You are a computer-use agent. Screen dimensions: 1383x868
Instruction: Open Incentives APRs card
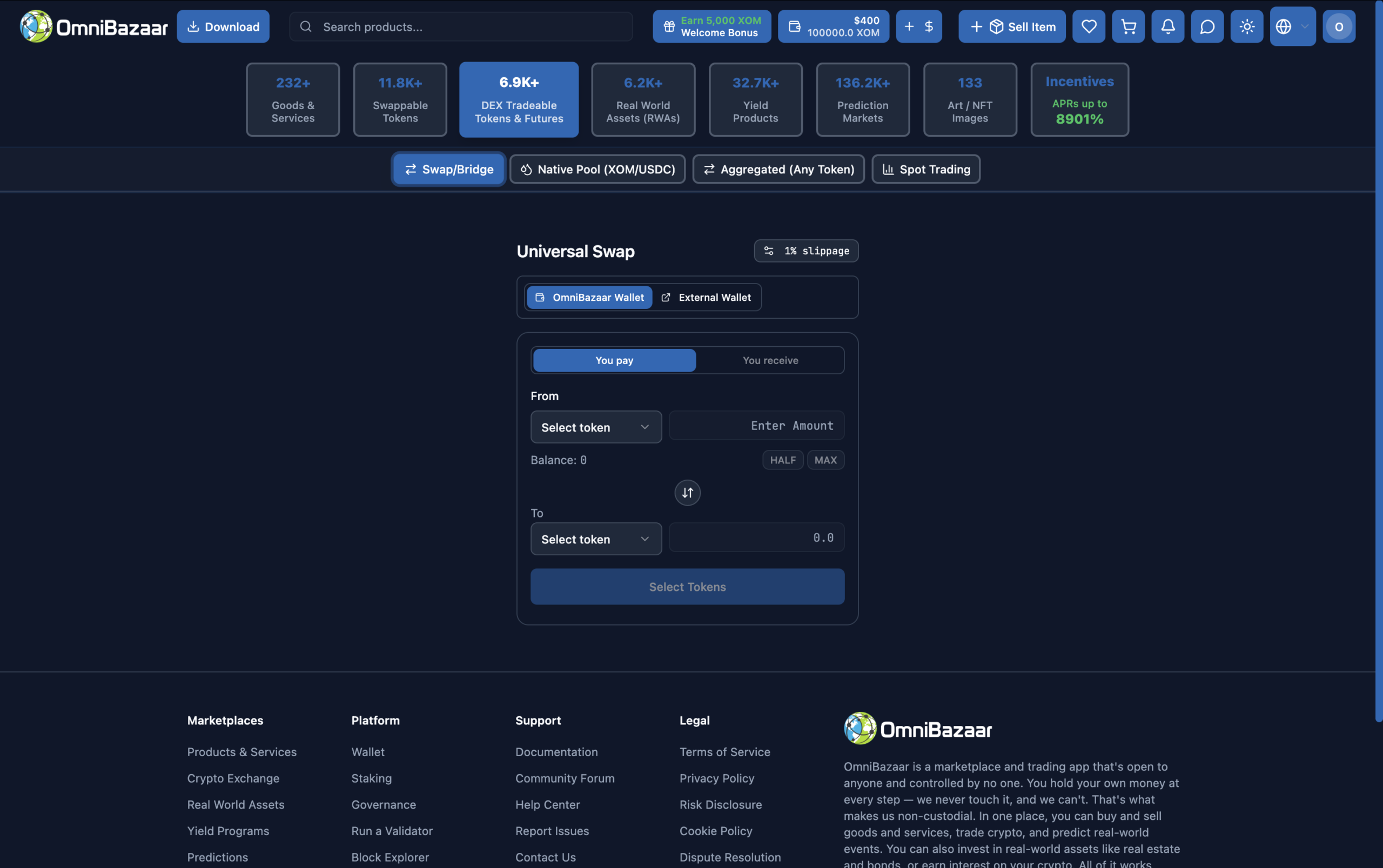point(1080,99)
